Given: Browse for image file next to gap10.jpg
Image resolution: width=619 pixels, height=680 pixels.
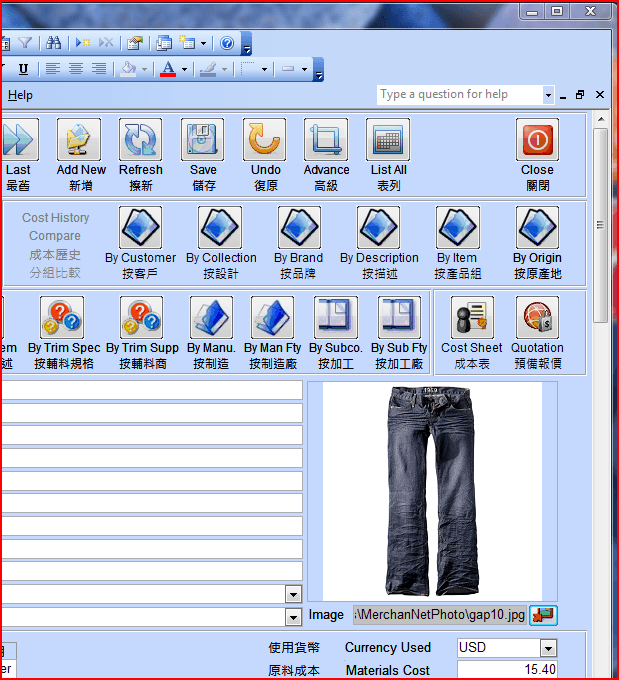Looking at the screenshot, I should [543, 615].
